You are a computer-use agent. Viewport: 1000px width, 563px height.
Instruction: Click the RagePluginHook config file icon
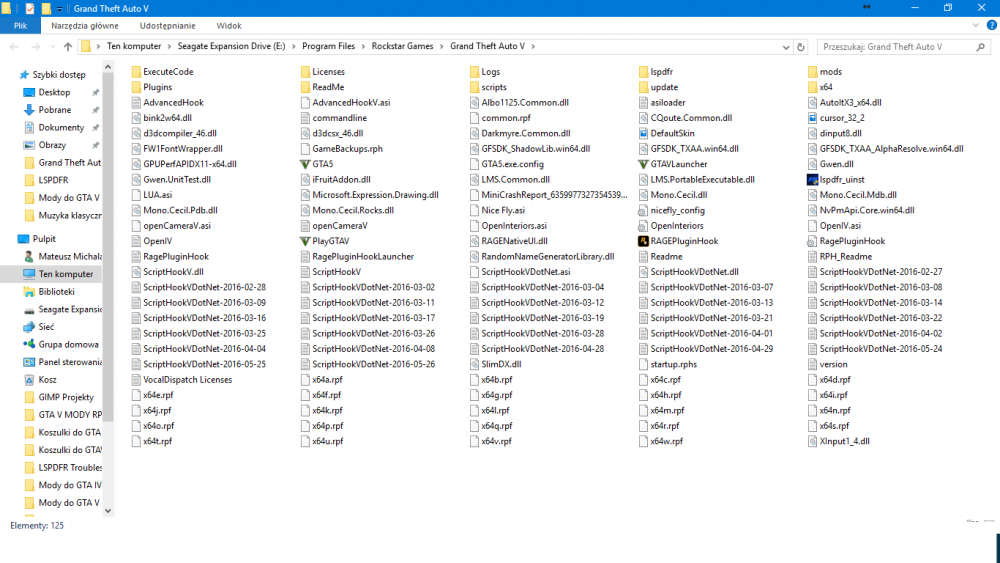coord(812,241)
